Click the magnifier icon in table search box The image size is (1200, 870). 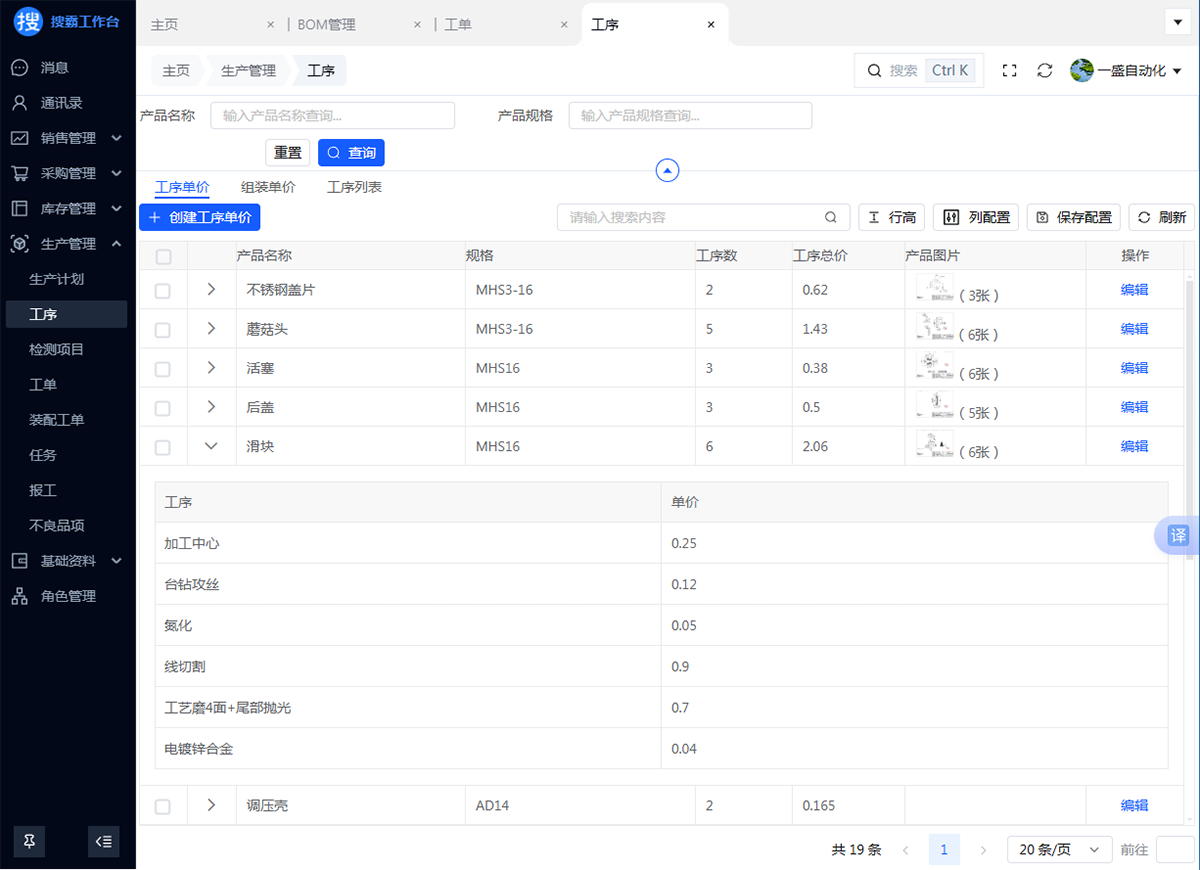(x=830, y=218)
